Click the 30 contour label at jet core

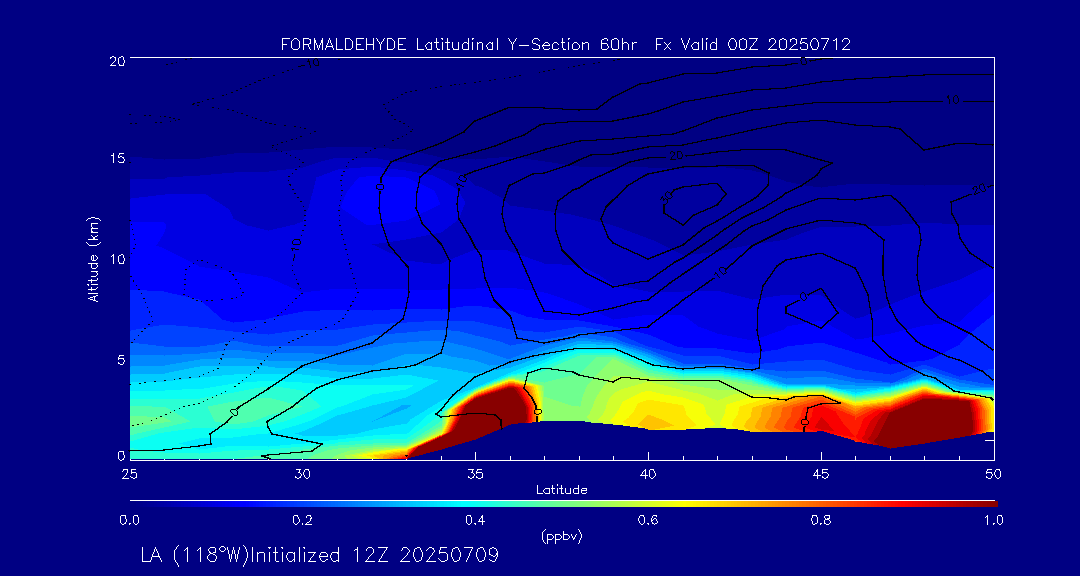pyautogui.click(x=667, y=198)
